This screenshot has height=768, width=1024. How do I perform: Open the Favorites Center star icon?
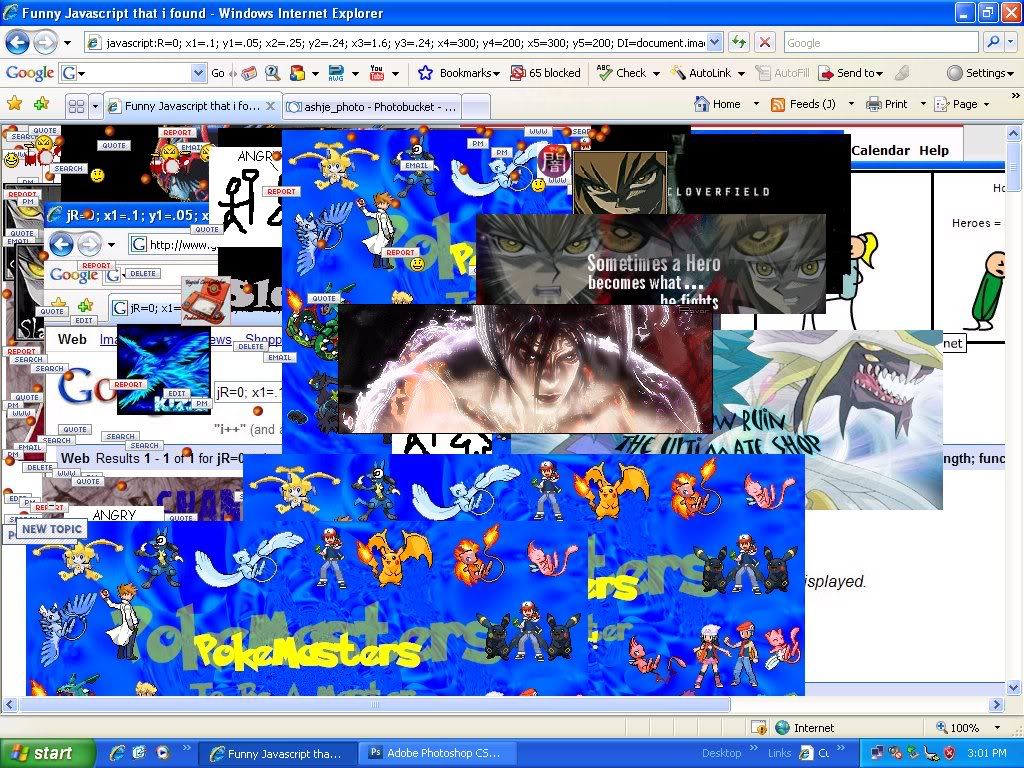click(14, 104)
